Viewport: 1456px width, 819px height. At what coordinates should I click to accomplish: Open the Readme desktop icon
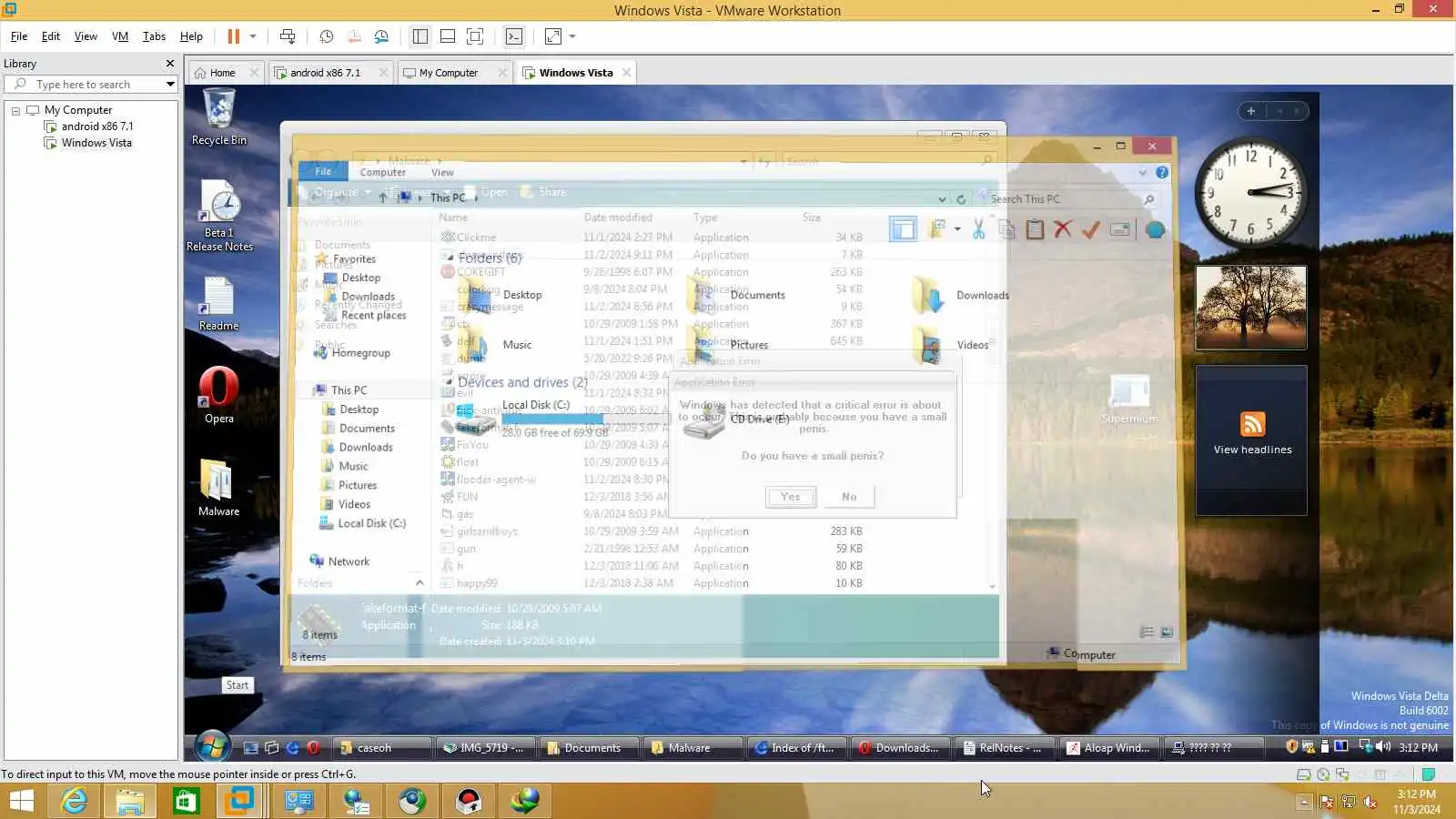pos(219,304)
